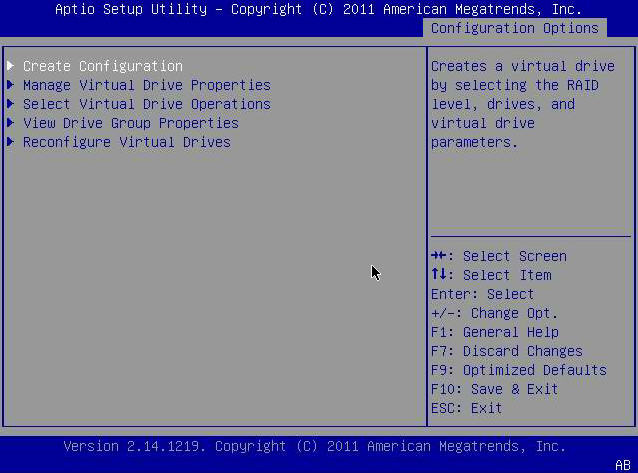Click the '+/-: Change Opt.' help line
This screenshot has height=473, width=638.
point(494,313)
